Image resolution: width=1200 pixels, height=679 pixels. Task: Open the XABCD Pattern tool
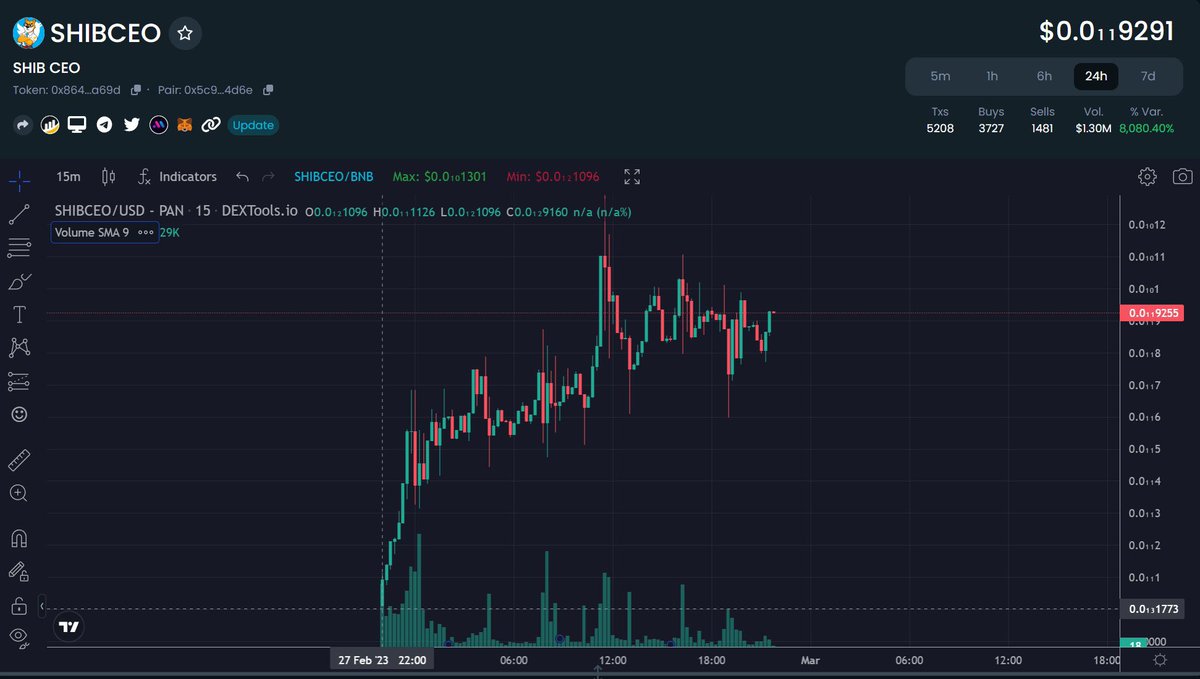point(21,348)
